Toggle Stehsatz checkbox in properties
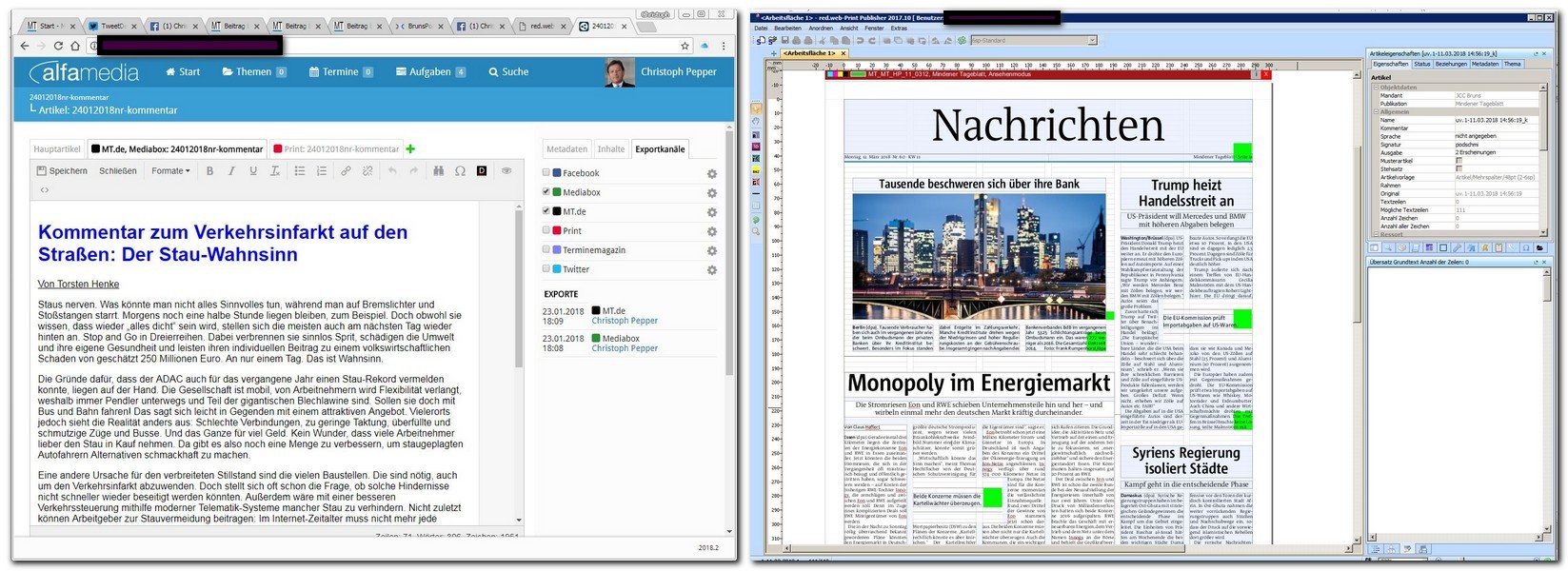This screenshot has height=571, width=1568. (1459, 168)
